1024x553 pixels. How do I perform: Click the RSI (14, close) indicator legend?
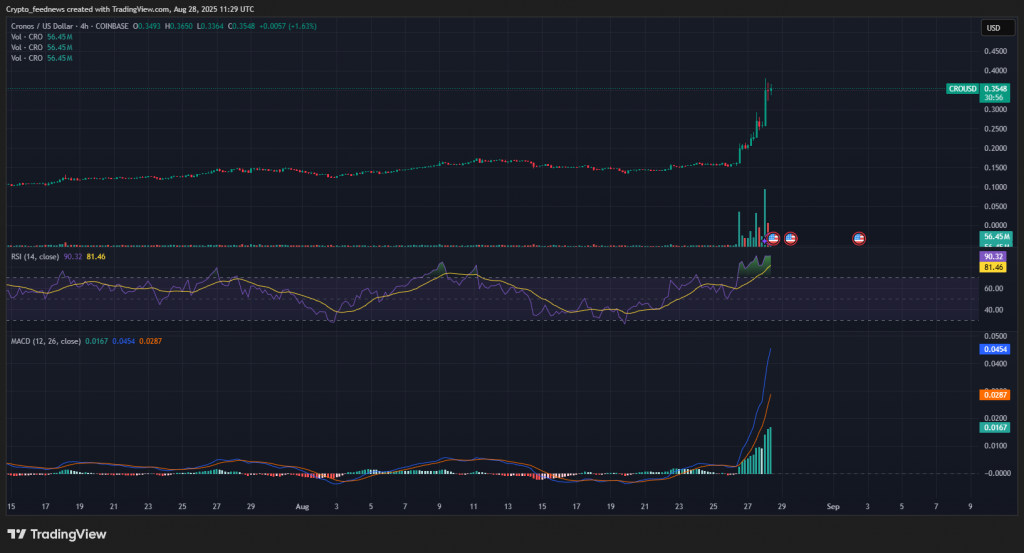[x=36, y=257]
